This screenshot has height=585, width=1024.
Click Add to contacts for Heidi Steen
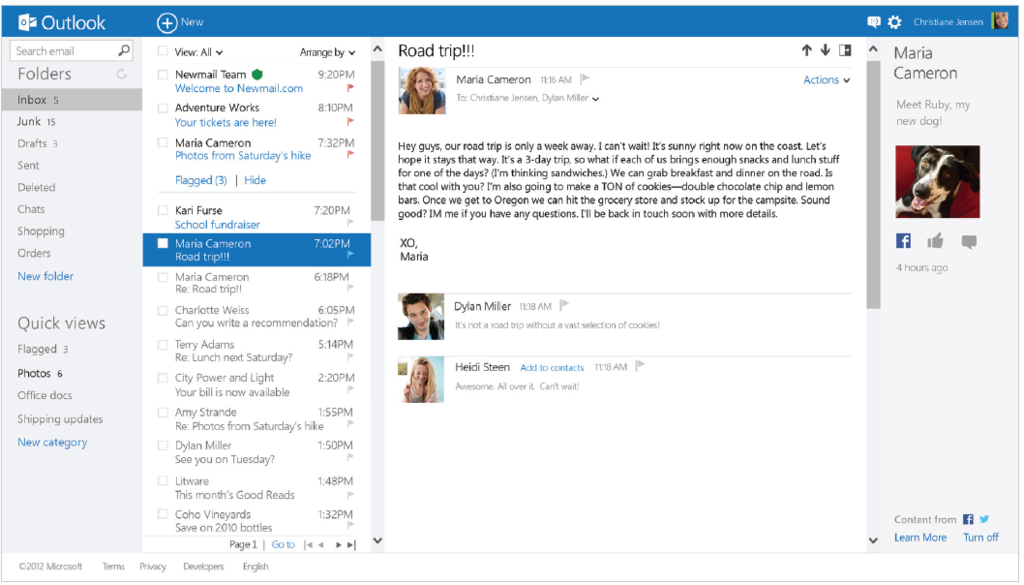(552, 368)
